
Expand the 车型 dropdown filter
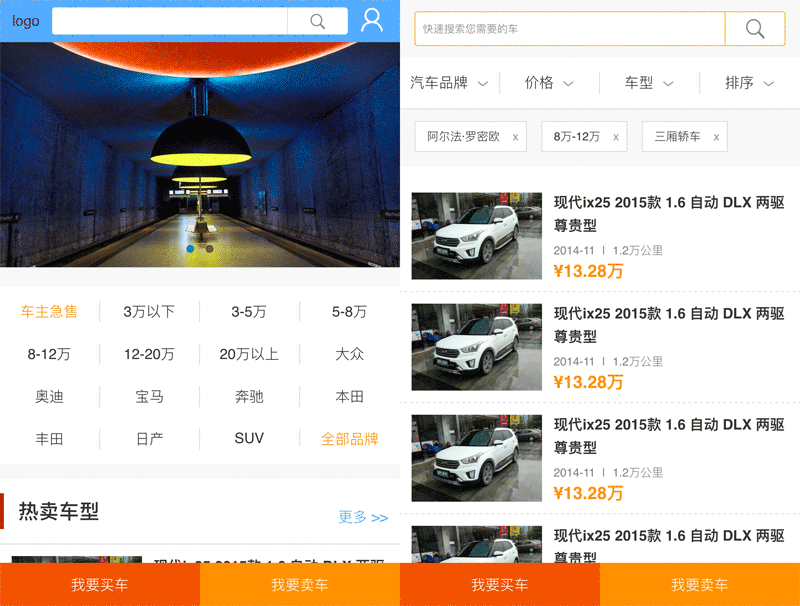tap(649, 83)
